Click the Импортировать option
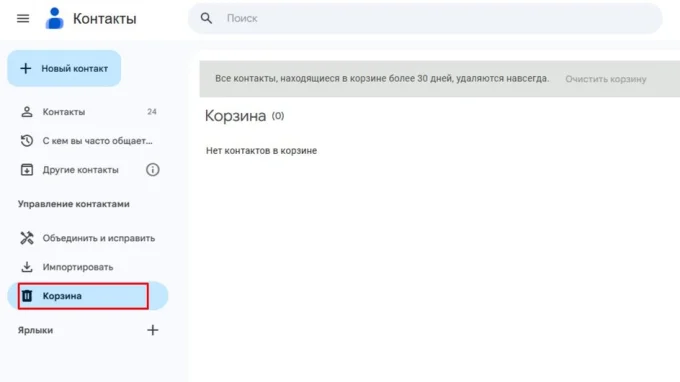The width and height of the screenshot is (680, 382). 88,267
